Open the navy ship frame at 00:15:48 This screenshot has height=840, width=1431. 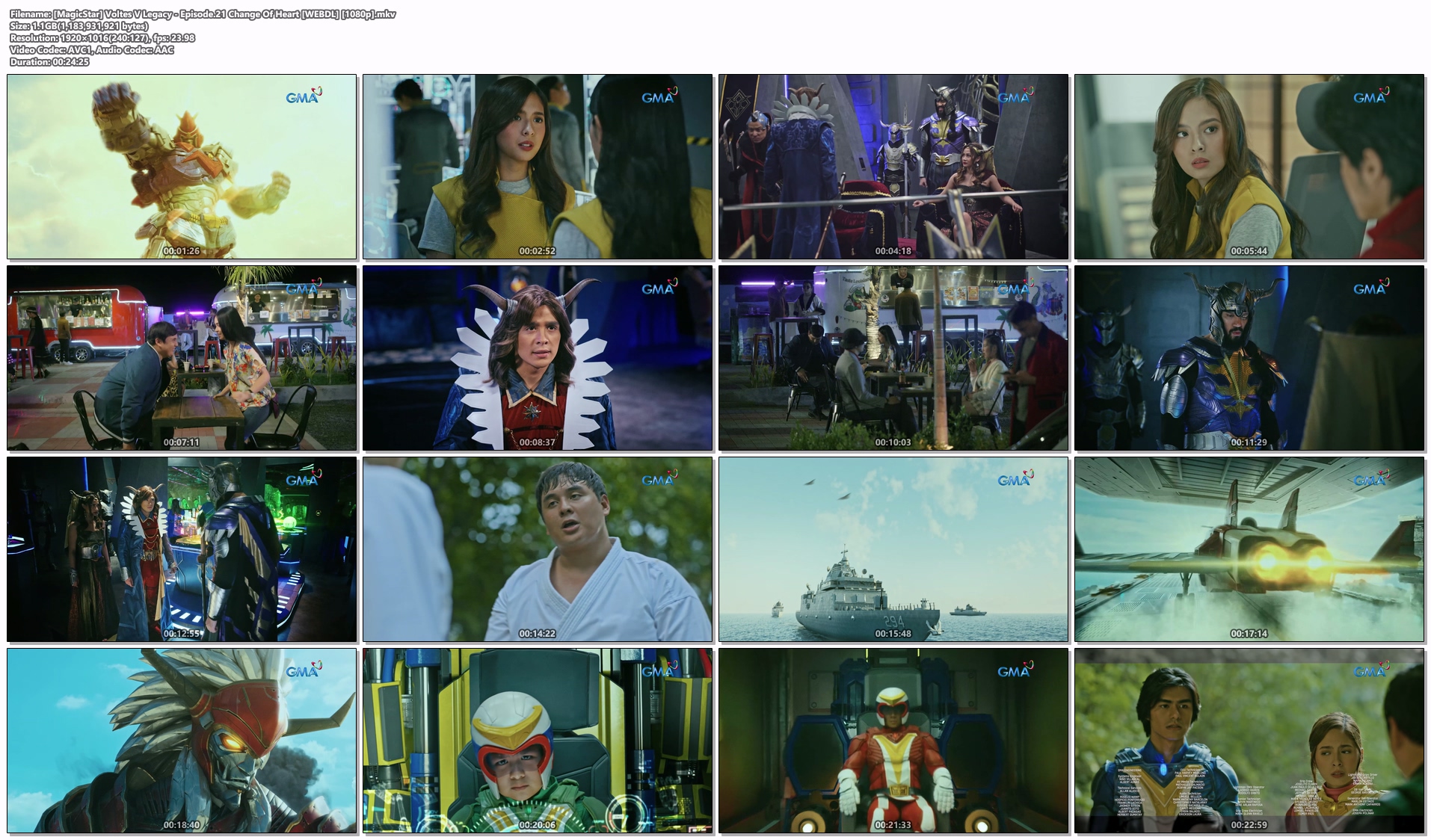[893, 549]
